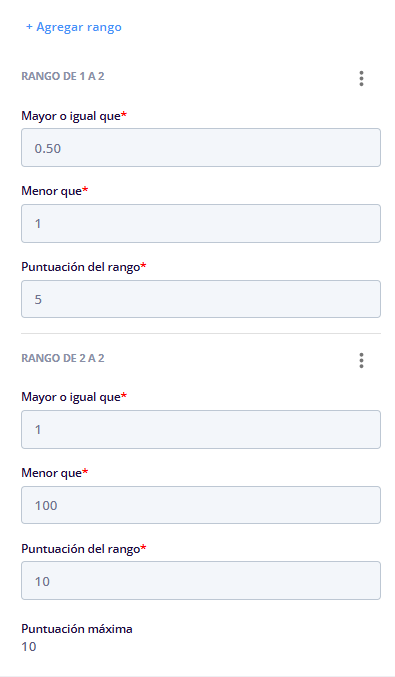The width and height of the screenshot is (395, 677).
Task: Open options menu for Rango de 2 a 2
Action: [x=361, y=360]
